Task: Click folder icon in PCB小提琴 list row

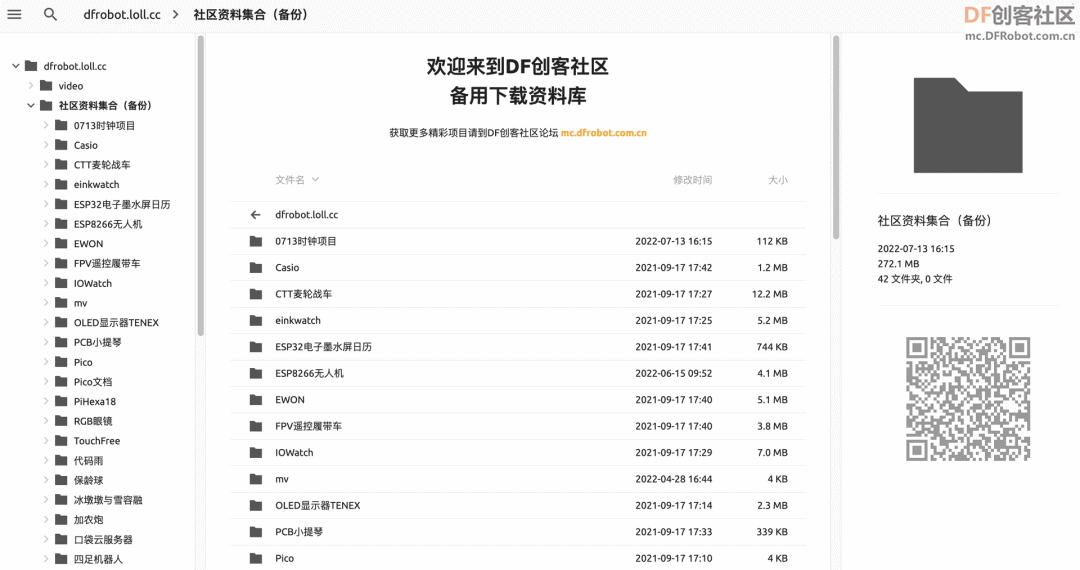Action: (256, 531)
